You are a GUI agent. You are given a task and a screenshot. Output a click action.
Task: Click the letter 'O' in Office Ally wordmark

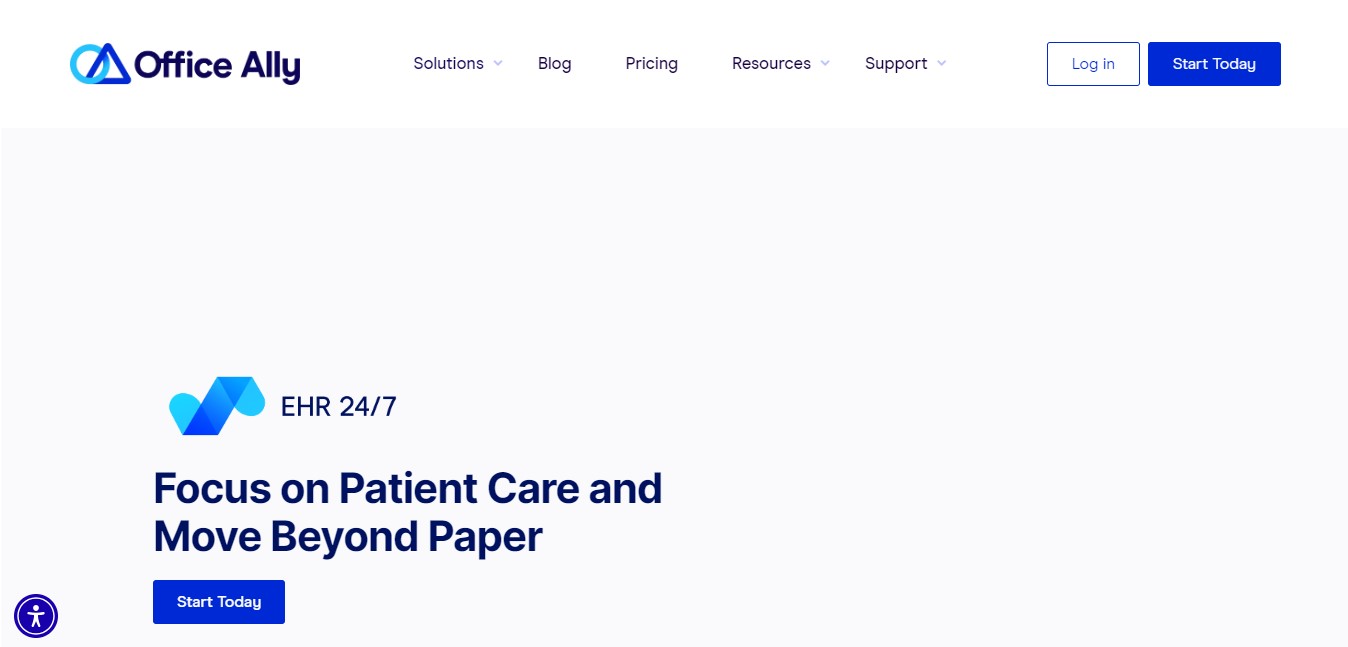click(x=149, y=66)
